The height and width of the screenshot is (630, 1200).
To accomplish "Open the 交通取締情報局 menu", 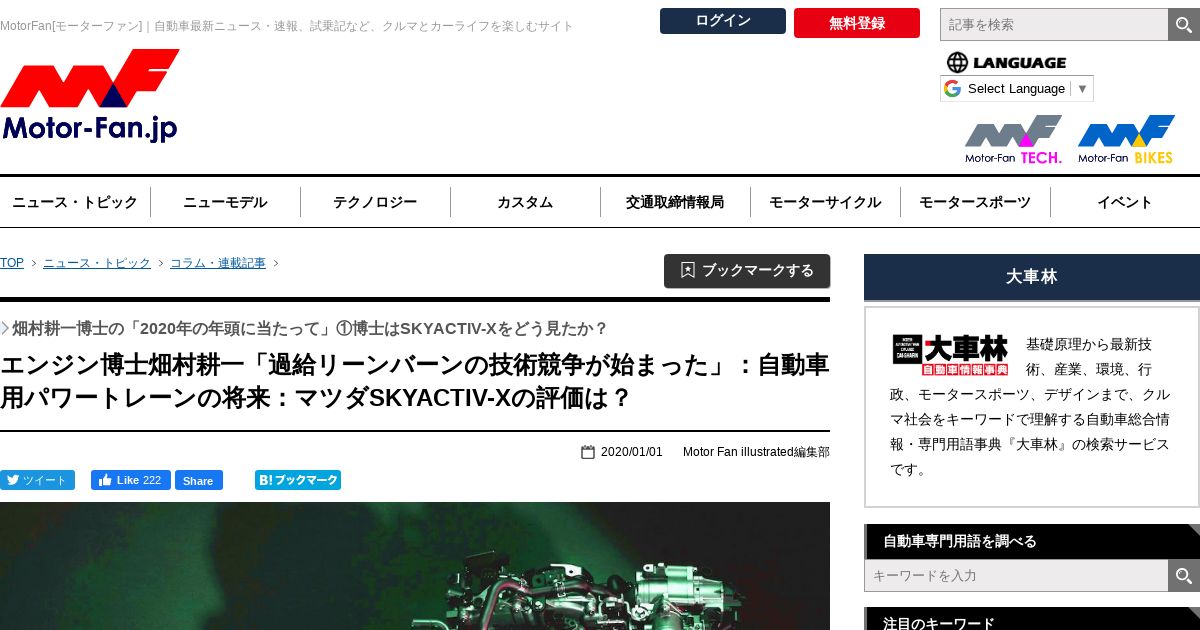I will [x=675, y=202].
